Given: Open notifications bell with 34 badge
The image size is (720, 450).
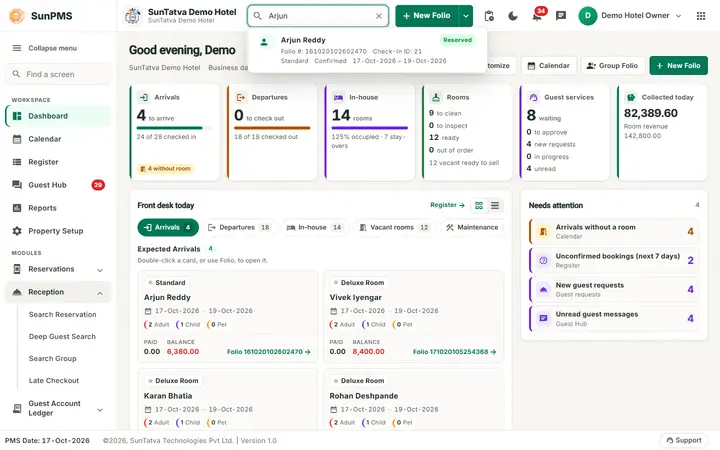Looking at the screenshot, I should point(538,15).
